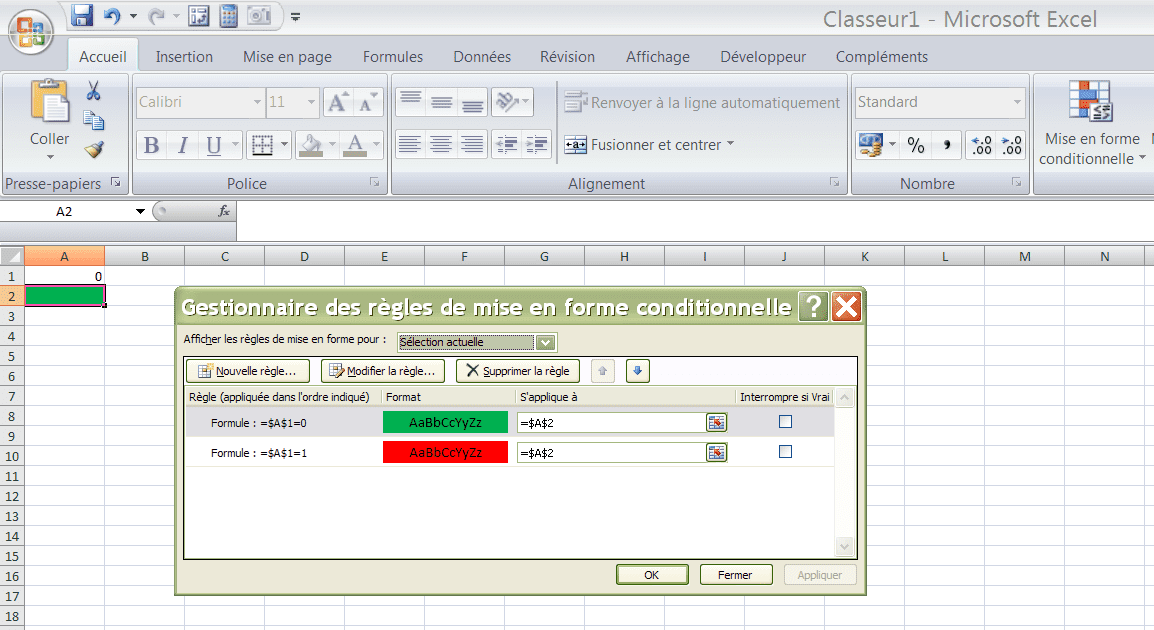Screen dimensions: 1154x630
Task: Click the text orientation icon
Action: pyautogui.click(x=507, y=102)
